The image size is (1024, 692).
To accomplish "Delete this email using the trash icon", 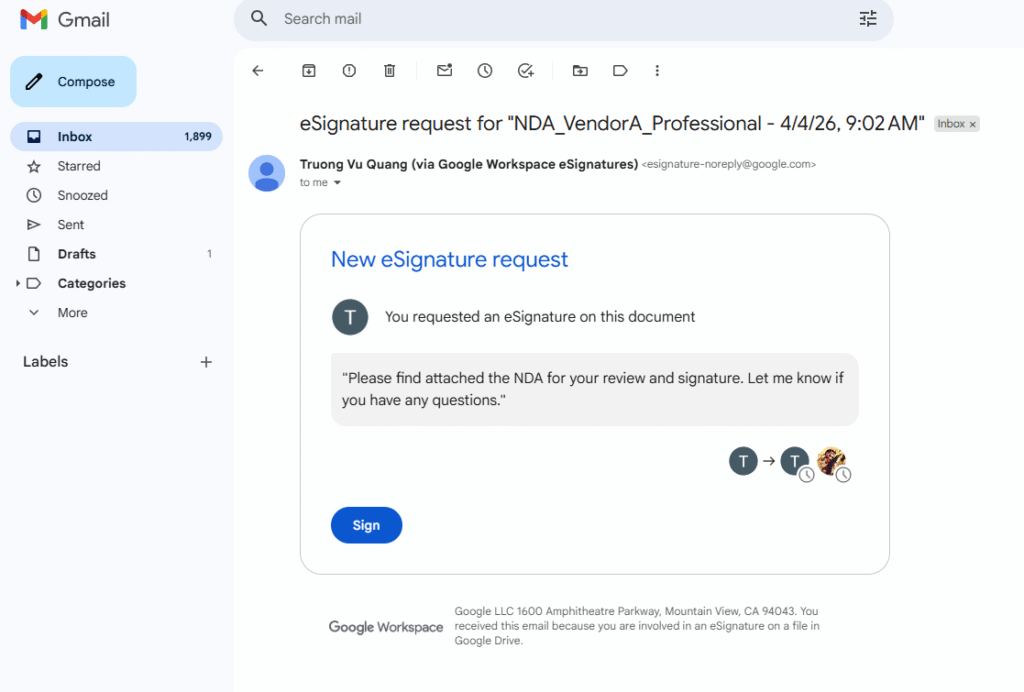I will click(x=389, y=71).
